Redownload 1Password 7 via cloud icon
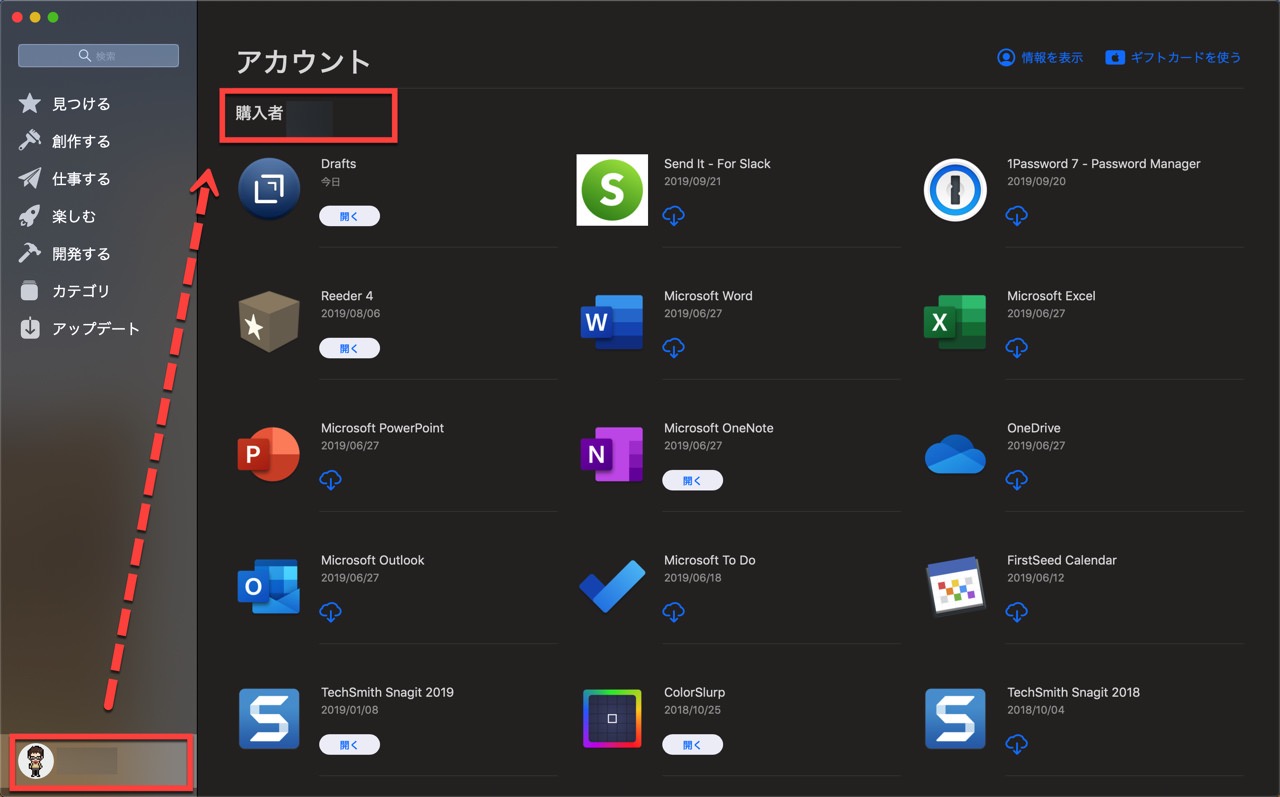This screenshot has height=797, width=1280. [x=1017, y=215]
